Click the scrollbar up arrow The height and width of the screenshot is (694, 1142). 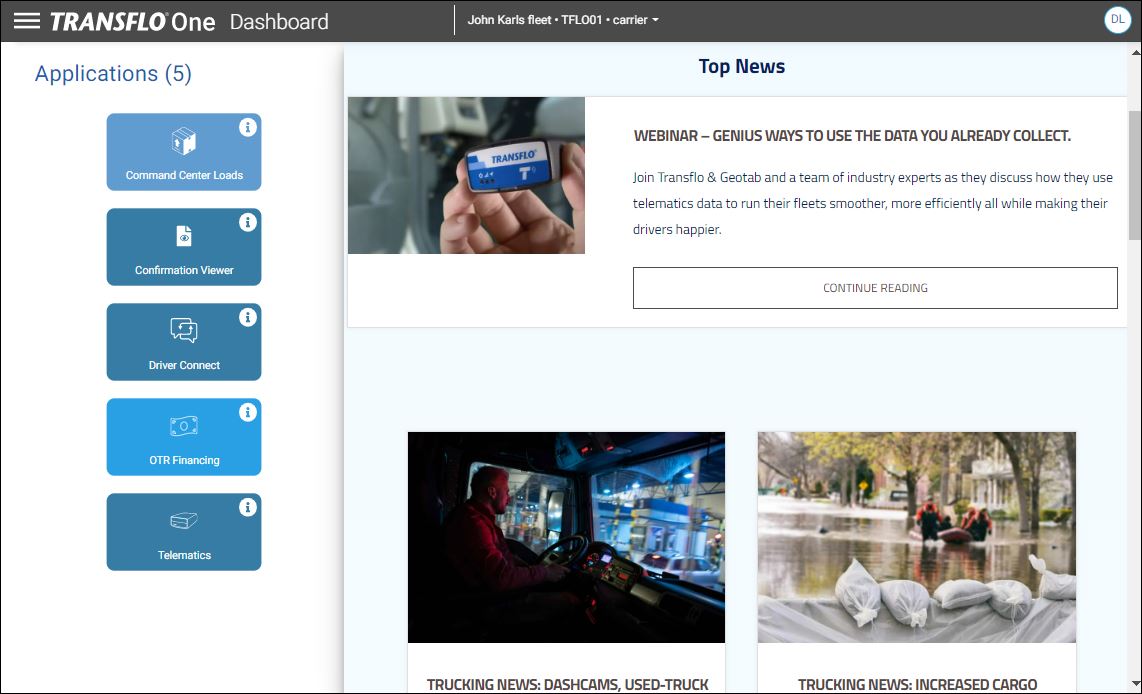pyautogui.click(x=1135, y=52)
